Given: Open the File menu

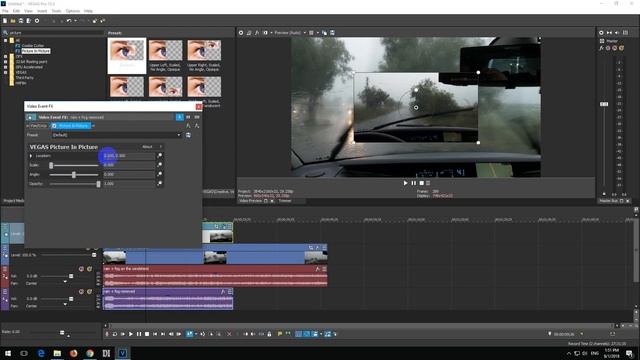Looking at the screenshot, I should (x=5, y=11).
